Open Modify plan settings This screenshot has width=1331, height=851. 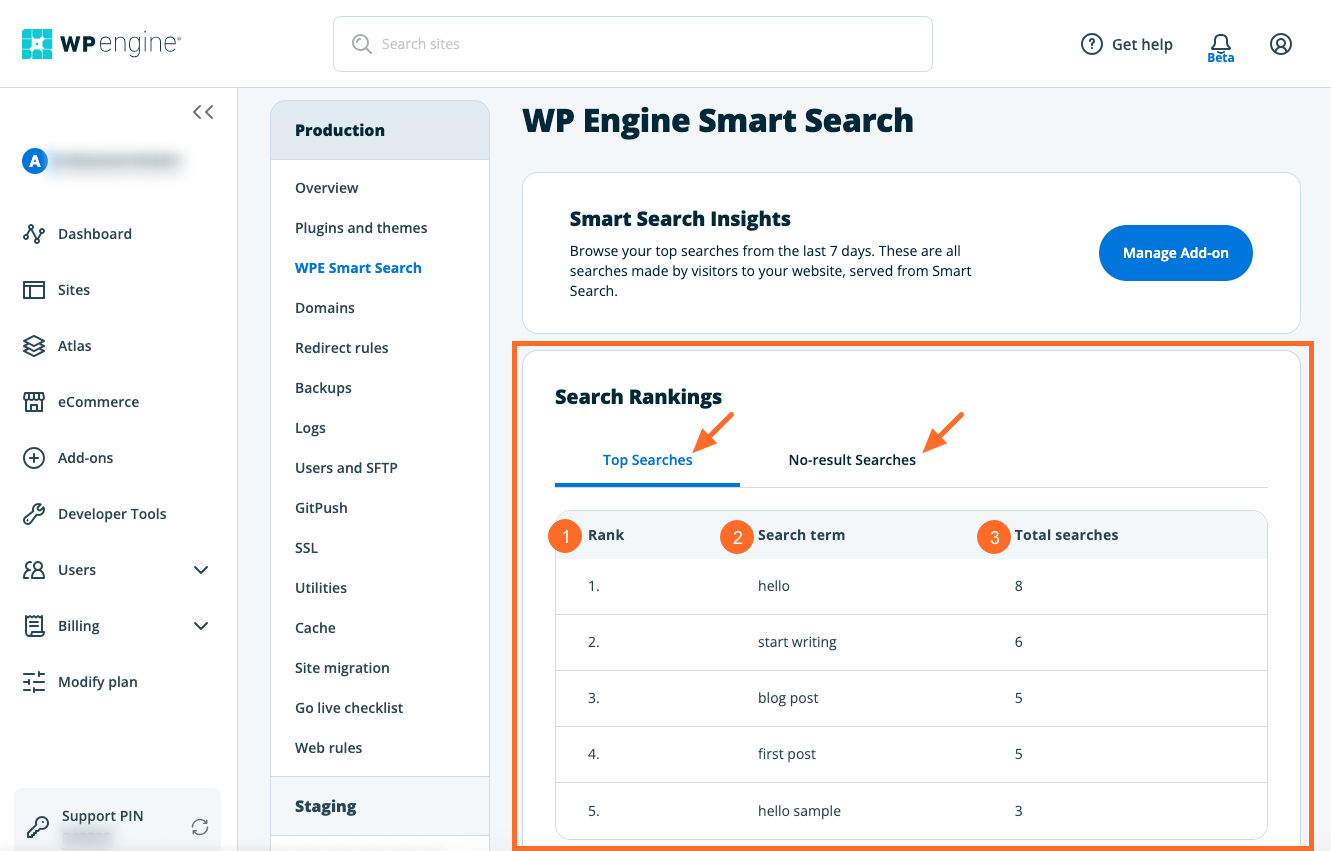34,681
